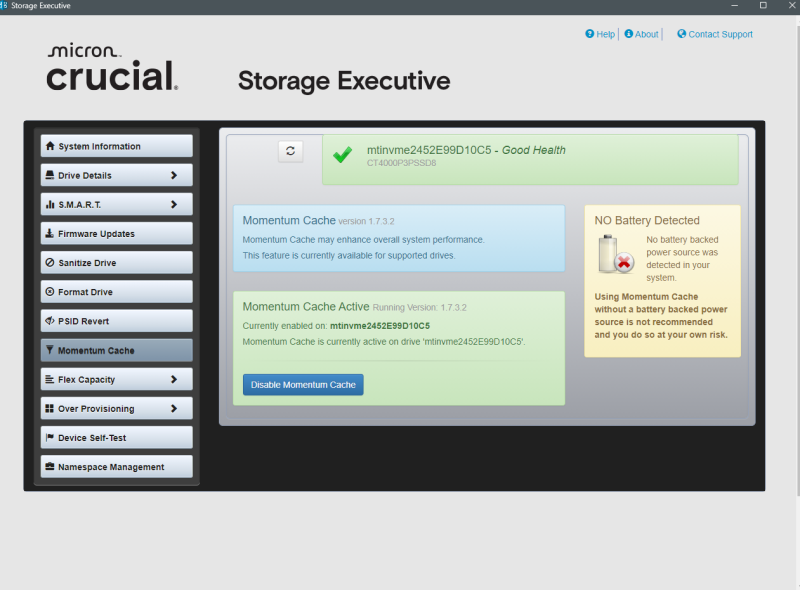The width and height of the screenshot is (800, 590).
Task: Click the battery with red X icon
Action: [x=616, y=254]
